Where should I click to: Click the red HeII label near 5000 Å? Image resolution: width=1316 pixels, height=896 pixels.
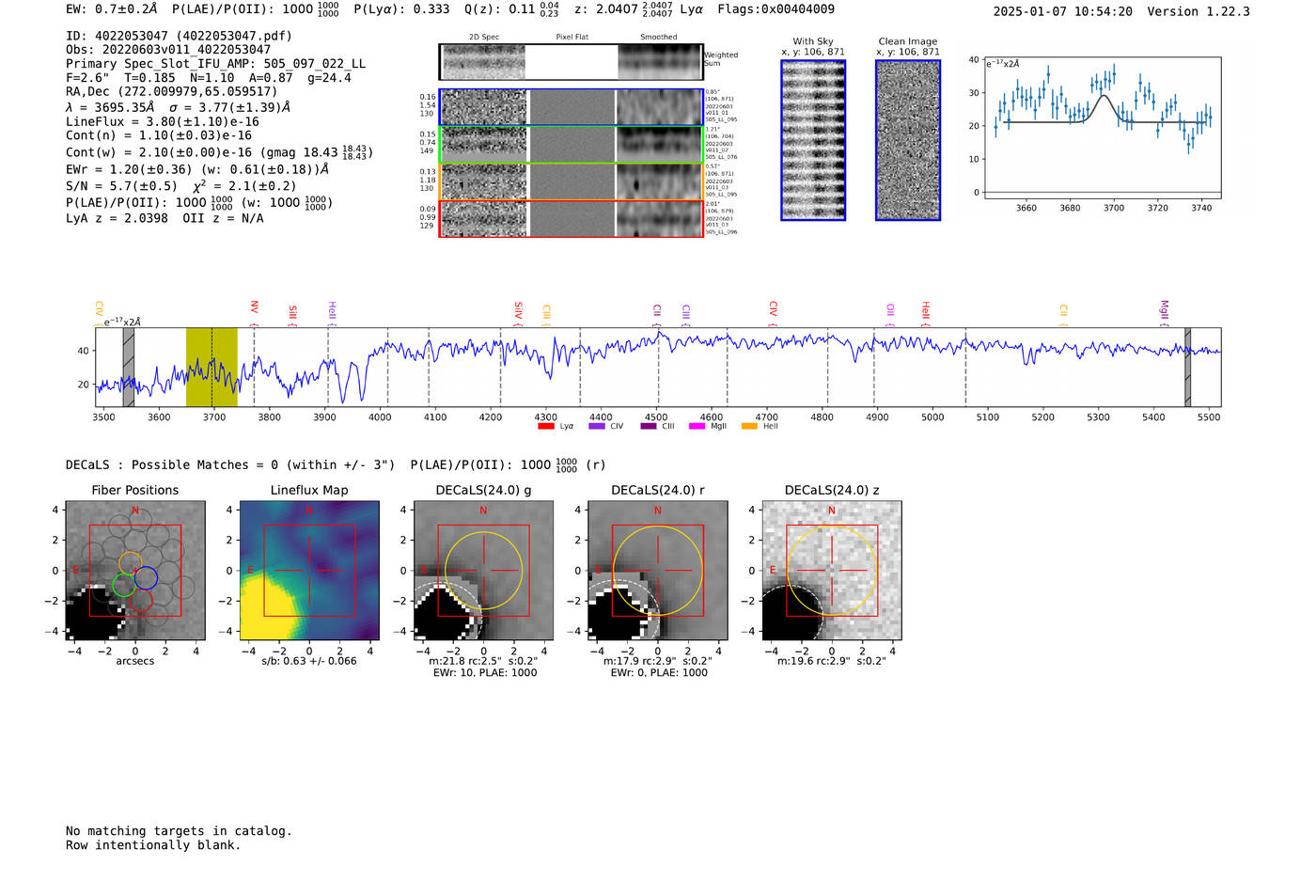(925, 311)
